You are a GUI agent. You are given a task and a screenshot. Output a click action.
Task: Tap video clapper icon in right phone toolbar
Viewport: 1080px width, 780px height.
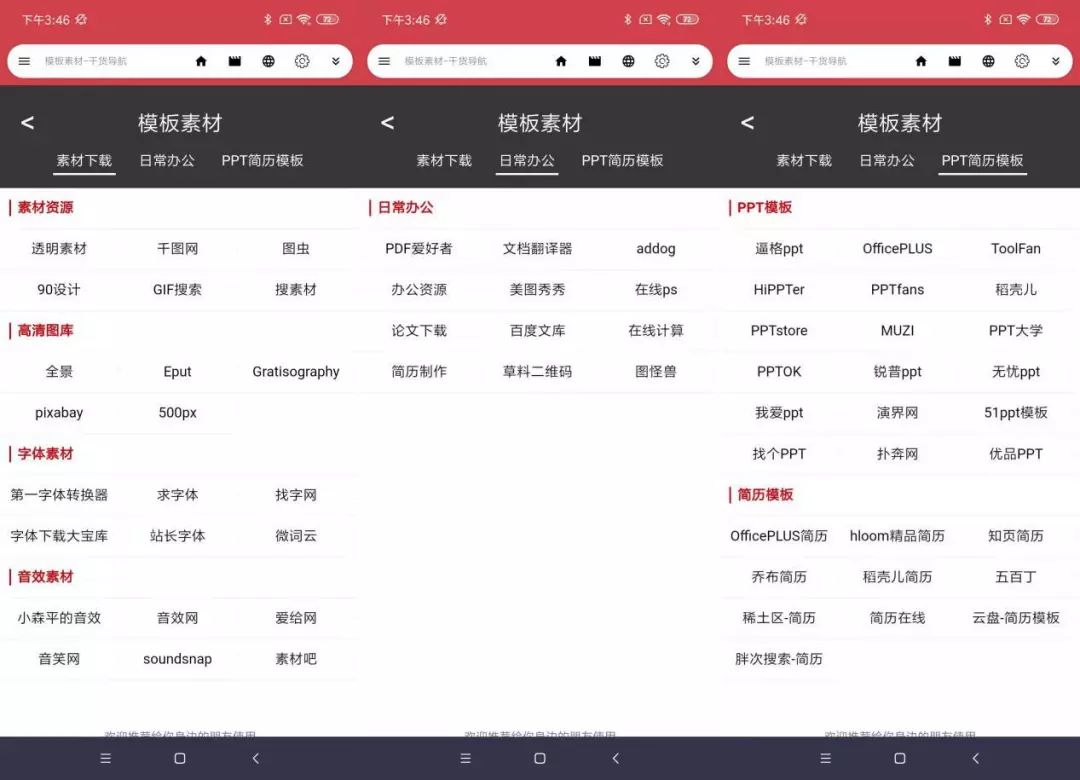[x=955, y=61]
